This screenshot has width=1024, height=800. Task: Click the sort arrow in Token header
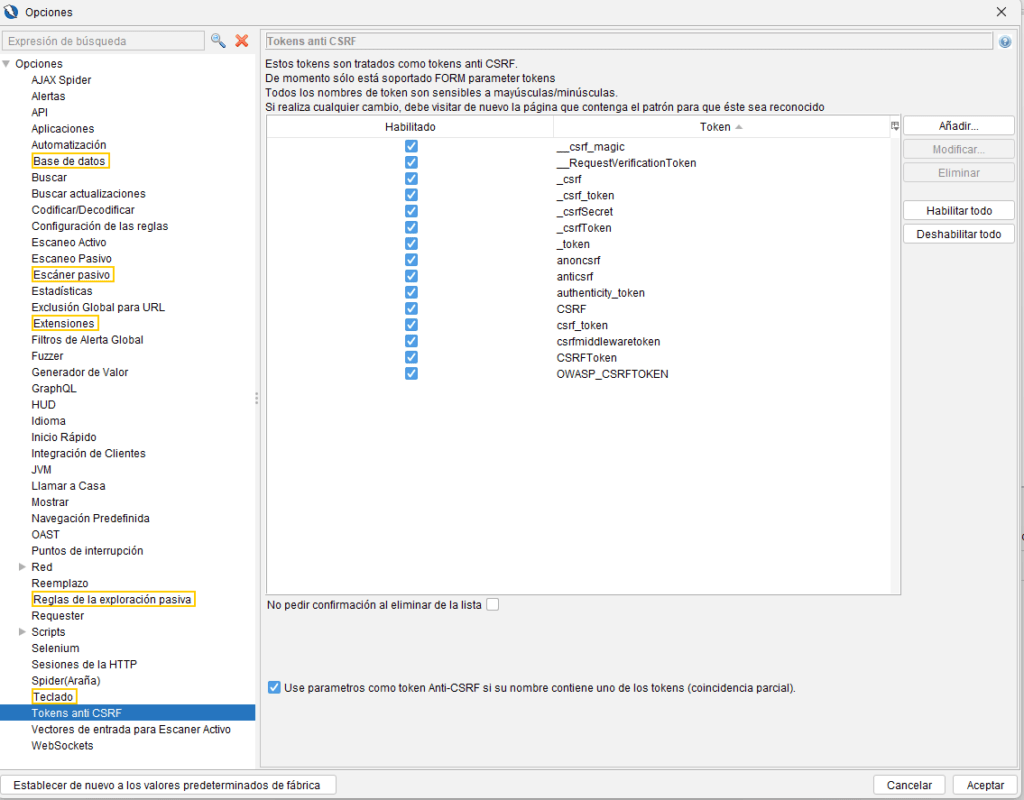739,128
